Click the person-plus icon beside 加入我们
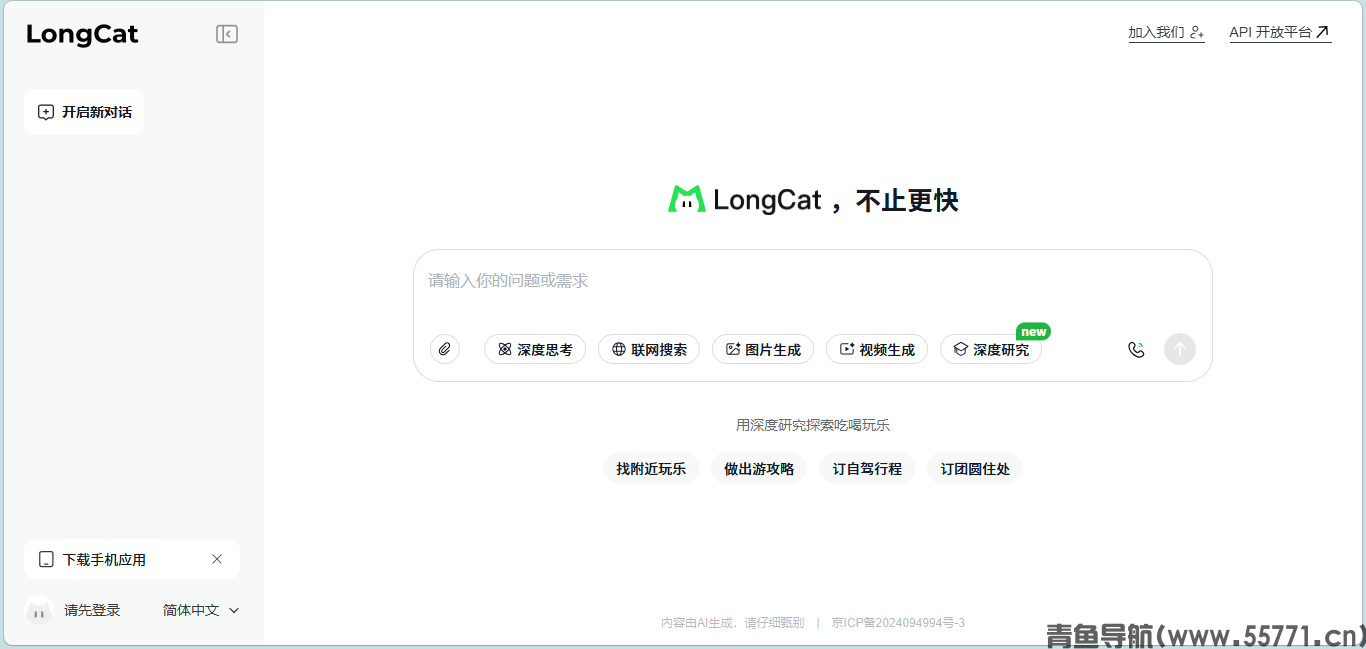 [1197, 32]
